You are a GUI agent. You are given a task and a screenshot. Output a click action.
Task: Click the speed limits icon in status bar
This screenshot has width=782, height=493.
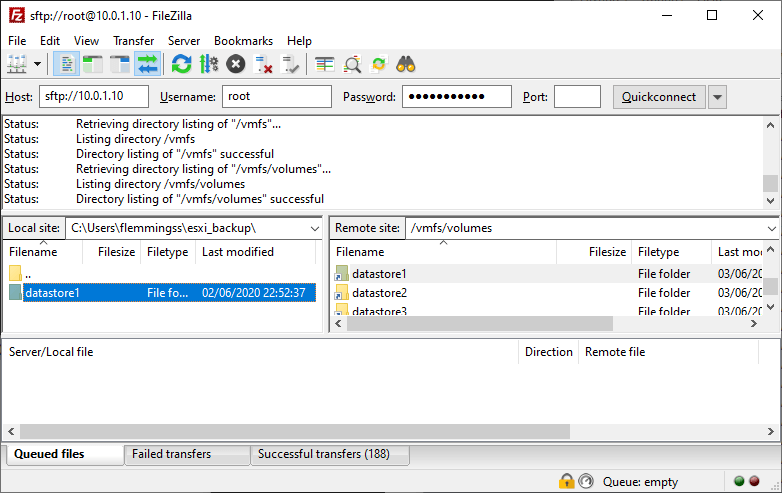[x=586, y=481]
